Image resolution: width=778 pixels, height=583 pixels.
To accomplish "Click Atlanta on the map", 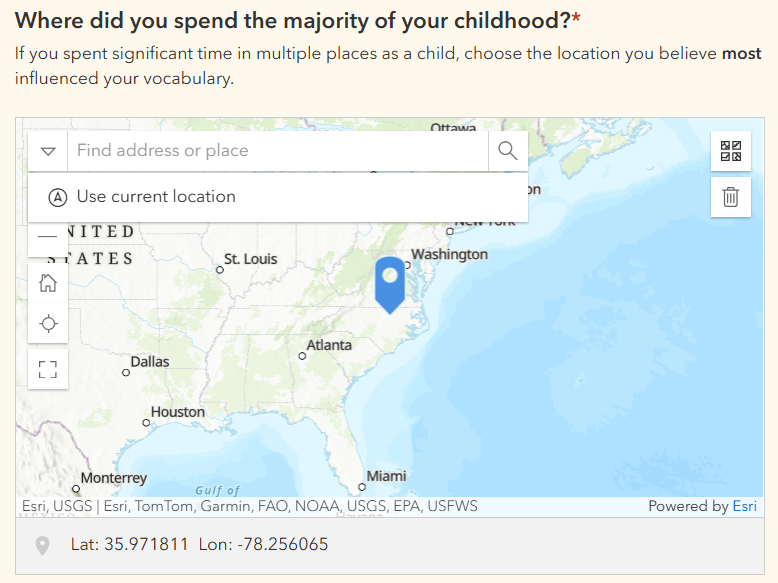I will click(x=329, y=345).
